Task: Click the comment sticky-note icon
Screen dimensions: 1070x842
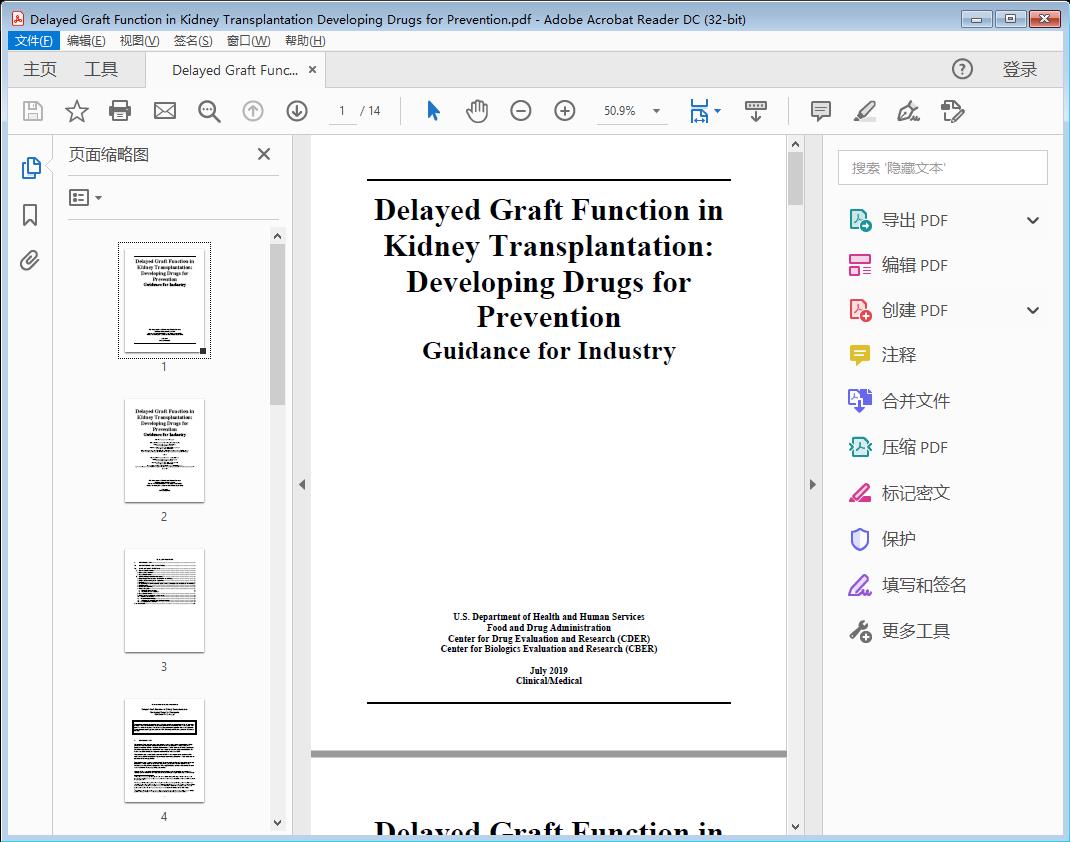Action: tap(819, 111)
